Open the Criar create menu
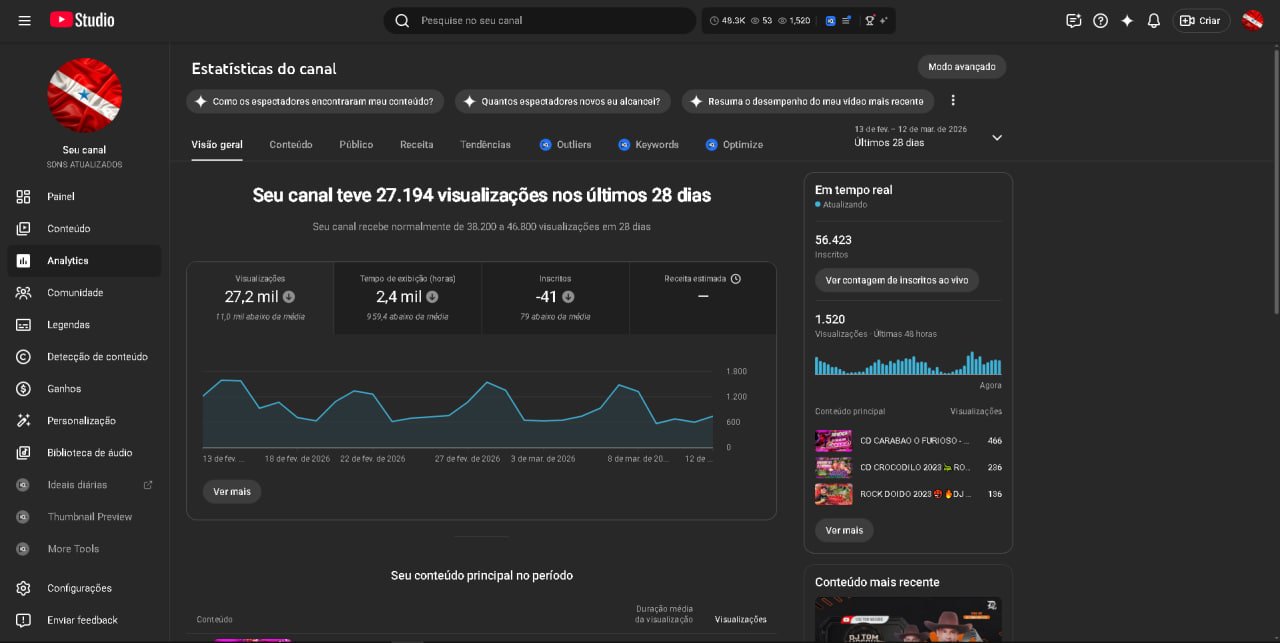 point(1200,20)
